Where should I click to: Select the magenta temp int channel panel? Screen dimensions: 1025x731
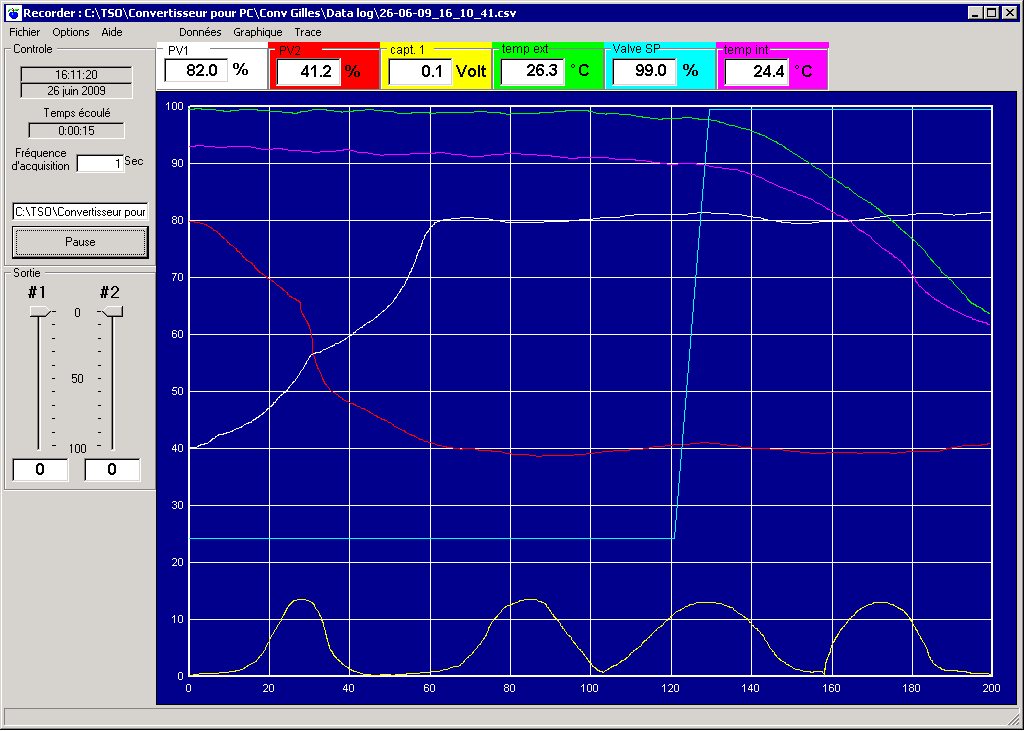[772, 67]
